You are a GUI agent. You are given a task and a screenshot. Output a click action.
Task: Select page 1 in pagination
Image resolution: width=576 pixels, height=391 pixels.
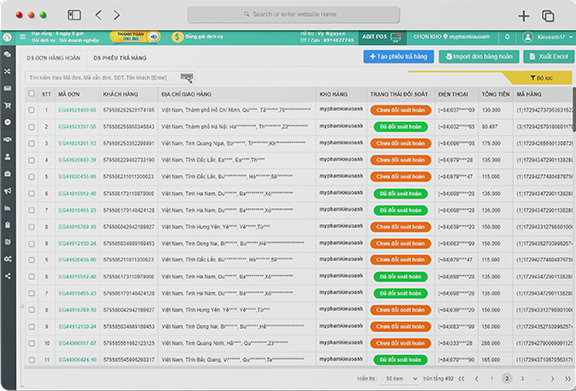click(492, 379)
